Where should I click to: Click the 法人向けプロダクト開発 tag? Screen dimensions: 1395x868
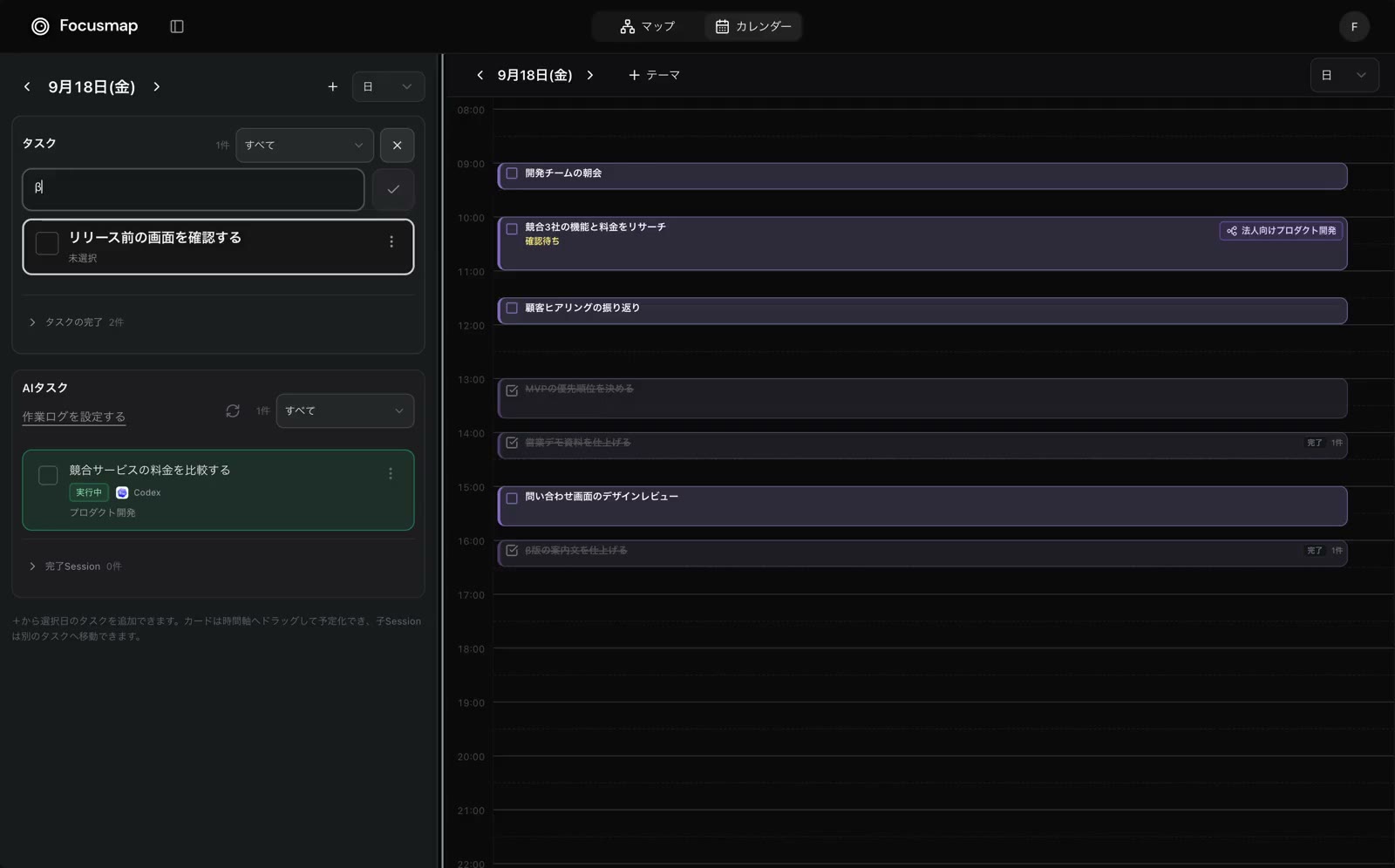[x=1281, y=231]
